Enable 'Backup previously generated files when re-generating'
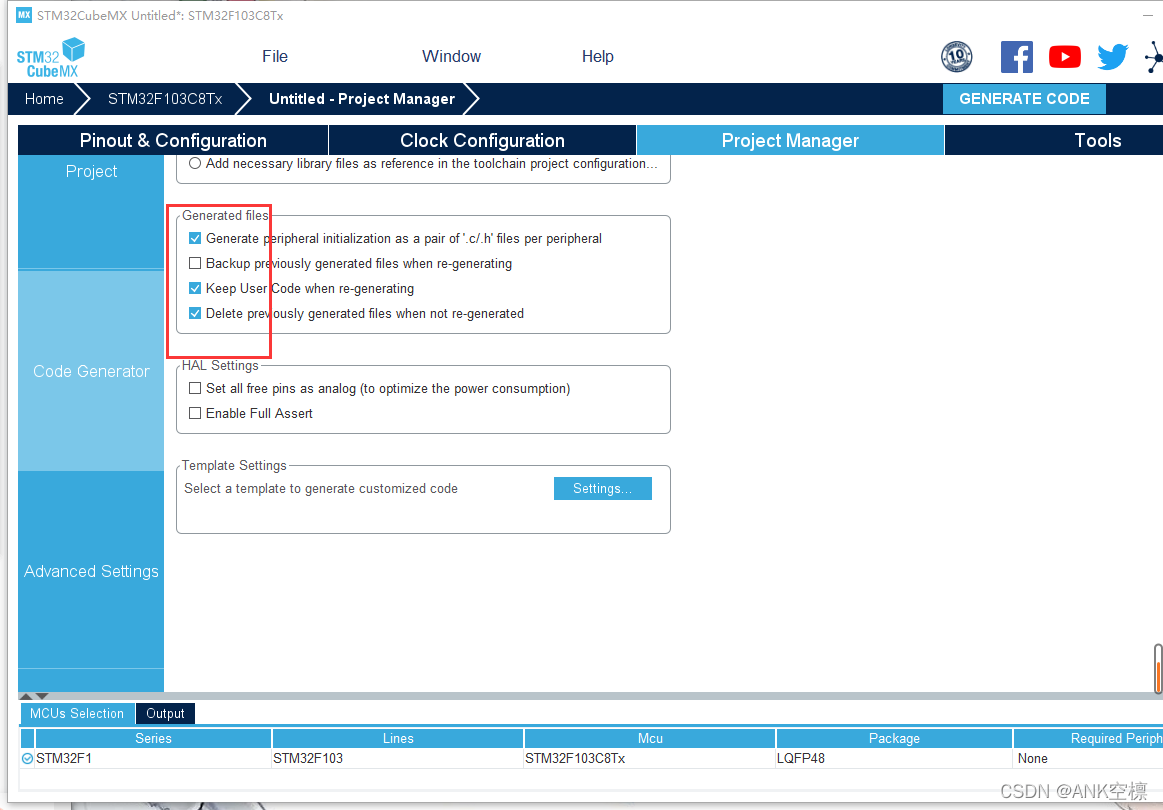1163x810 pixels. click(195, 263)
